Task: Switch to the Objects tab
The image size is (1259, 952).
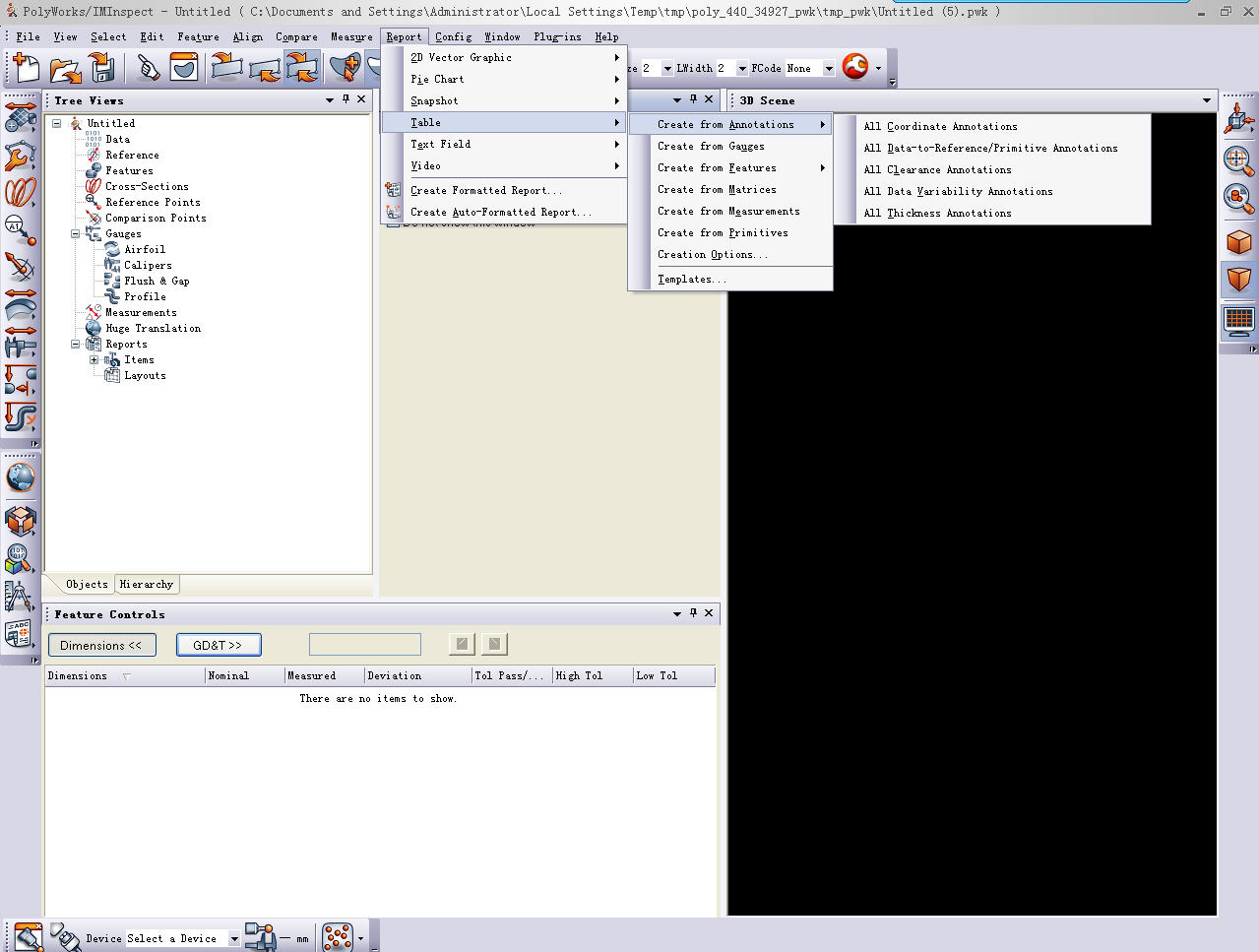Action: 87,584
